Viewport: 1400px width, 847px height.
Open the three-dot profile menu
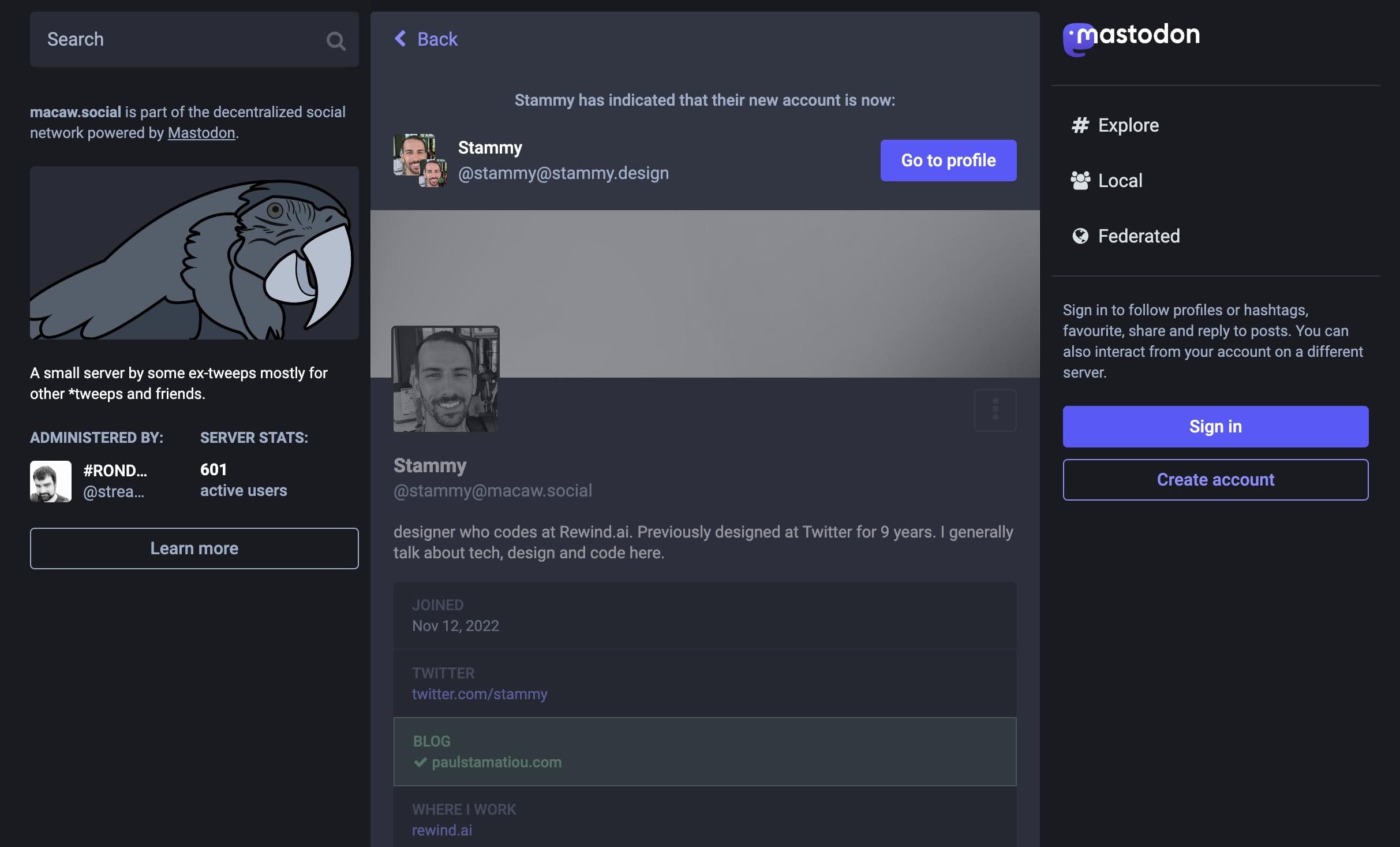click(995, 410)
